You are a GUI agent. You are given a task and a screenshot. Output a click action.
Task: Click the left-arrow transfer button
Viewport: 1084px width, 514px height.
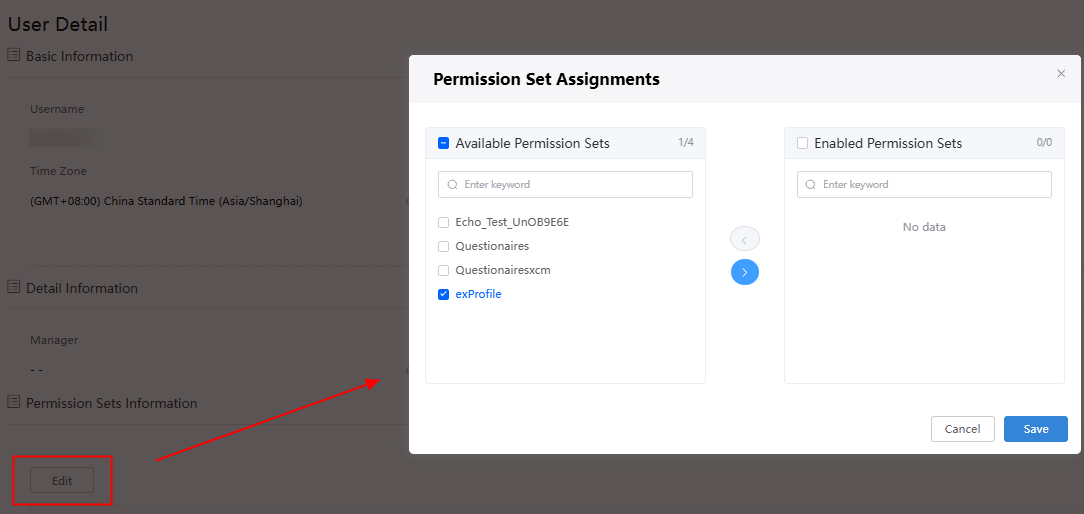tap(745, 239)
